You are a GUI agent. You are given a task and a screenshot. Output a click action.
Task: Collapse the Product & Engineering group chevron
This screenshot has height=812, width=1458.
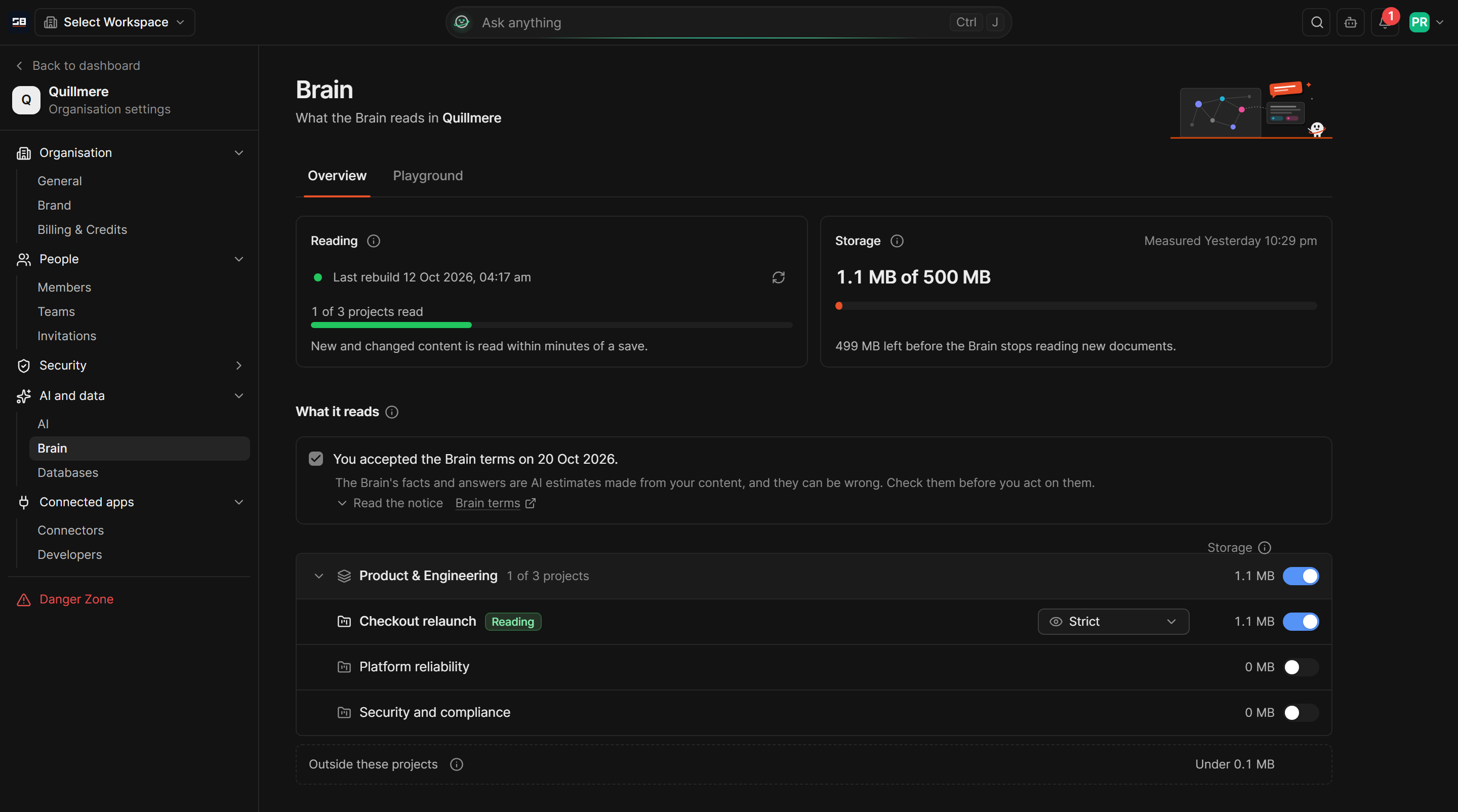pos(318,576)
